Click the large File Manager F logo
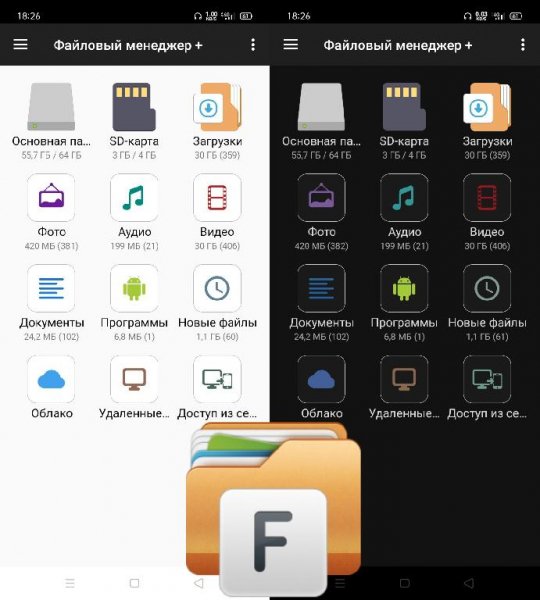 [273, 509]
